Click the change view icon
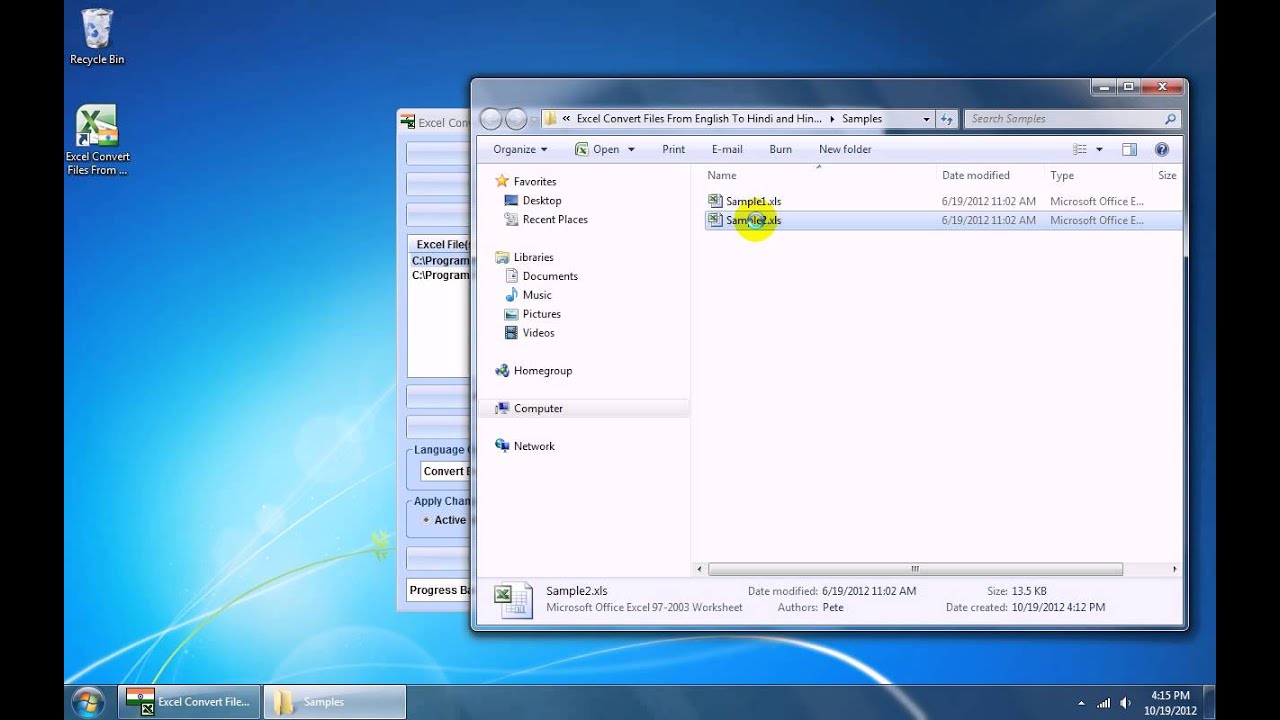 (1080, 149)
